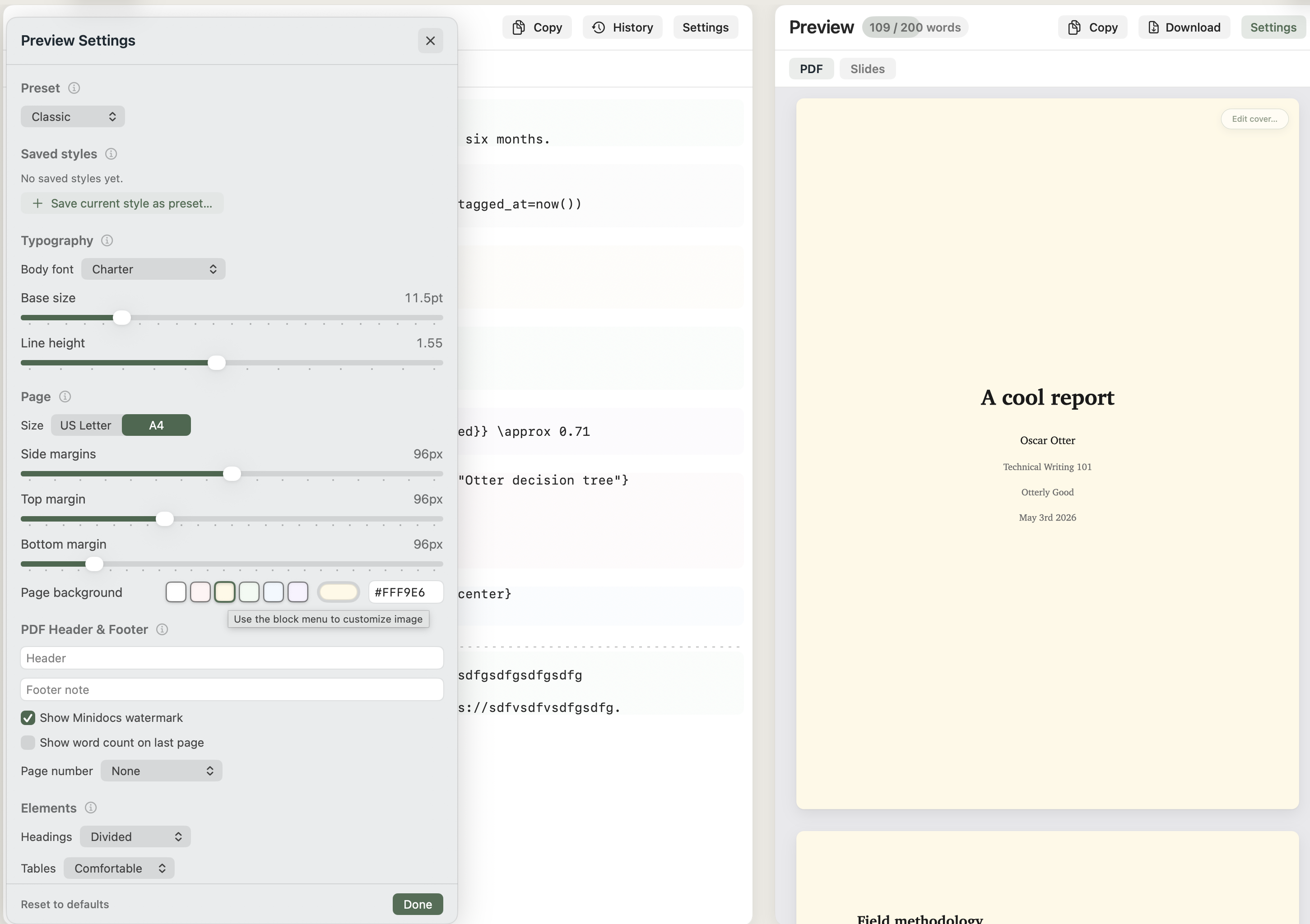Screen dimensions: 1310x924
Task: Open info icon next to Preset
Action: (x=74, y=88)
